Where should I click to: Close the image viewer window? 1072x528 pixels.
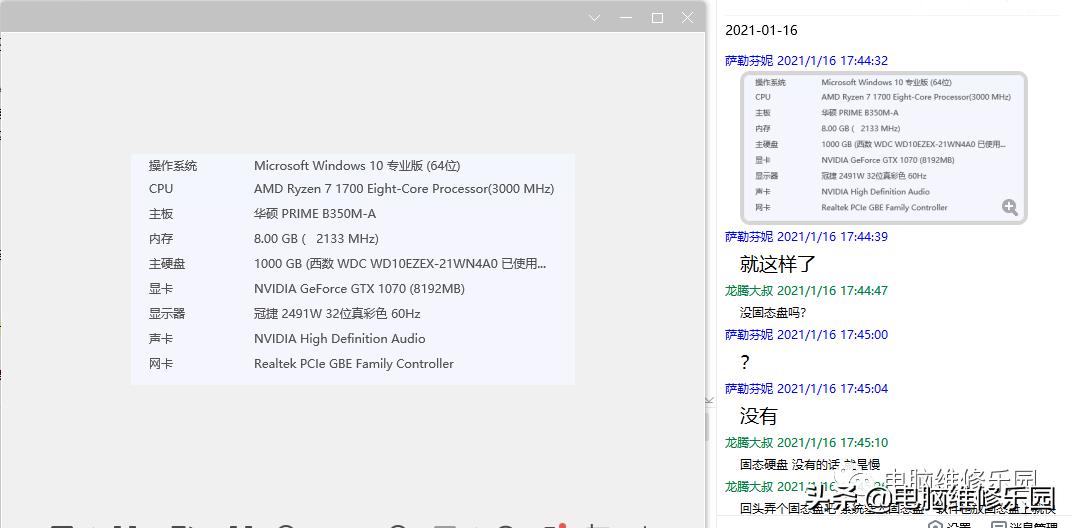click(688, 18)
